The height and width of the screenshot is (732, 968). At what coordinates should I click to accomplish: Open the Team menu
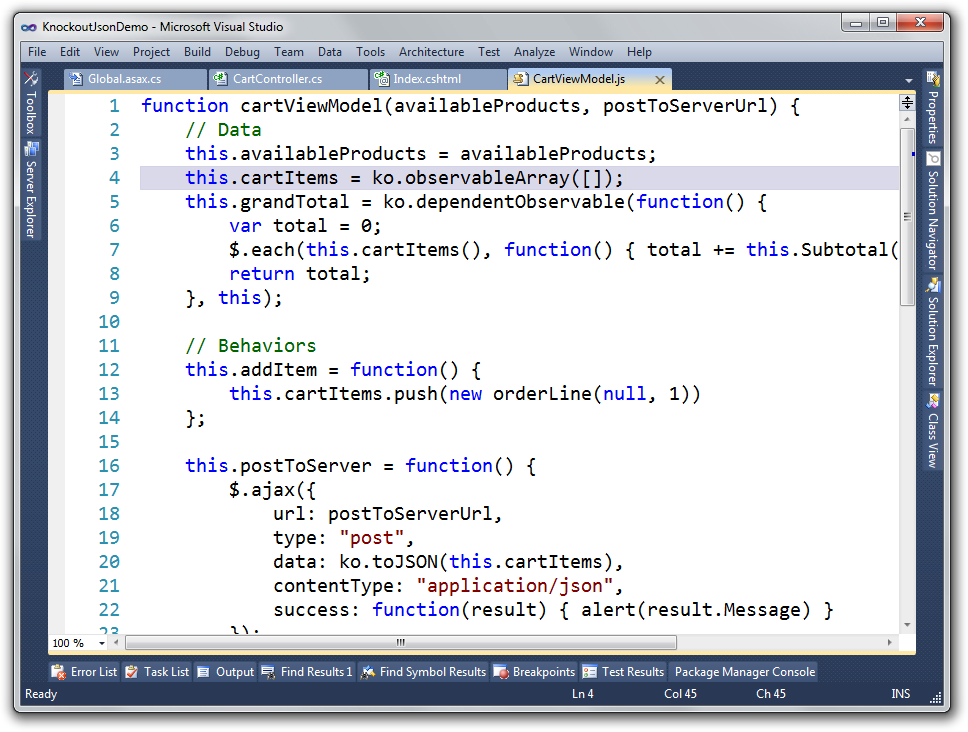(289, 52)
